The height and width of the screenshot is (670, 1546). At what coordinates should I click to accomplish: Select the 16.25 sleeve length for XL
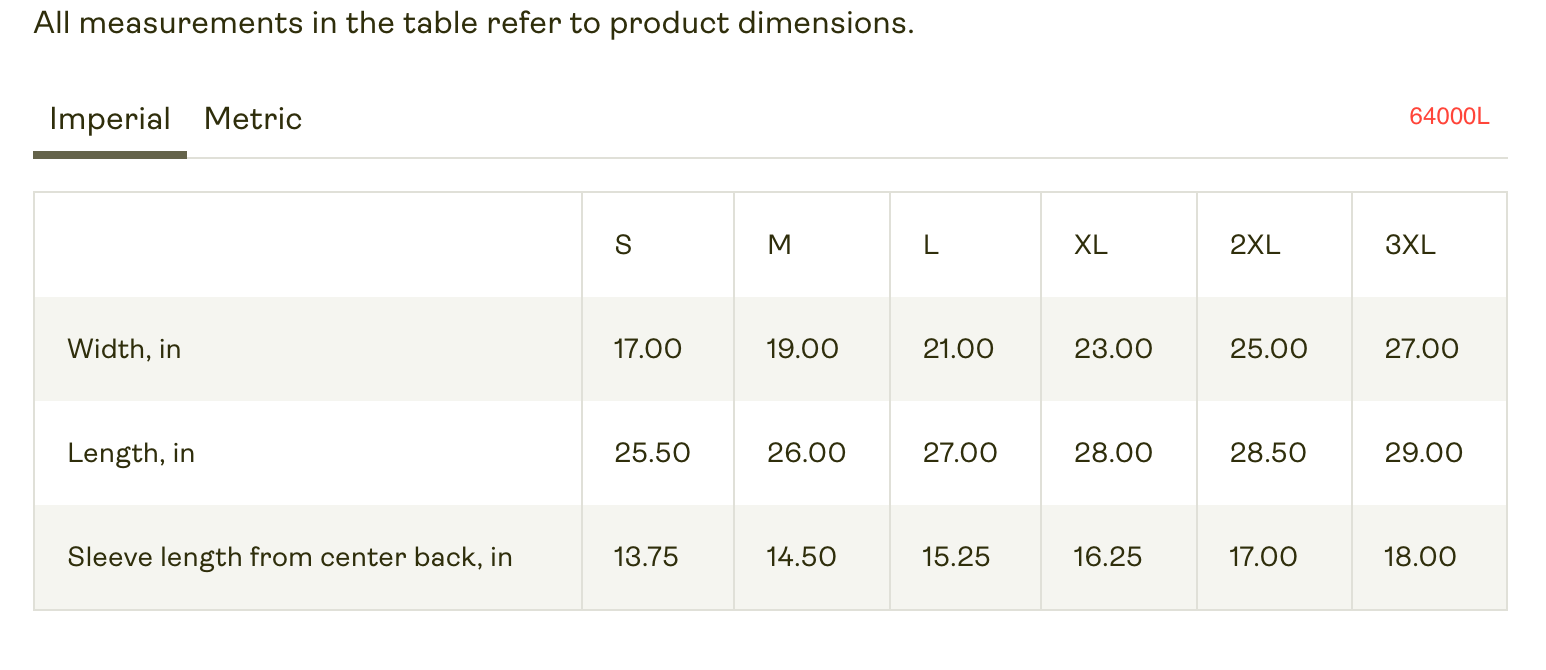pos(1108,557)
